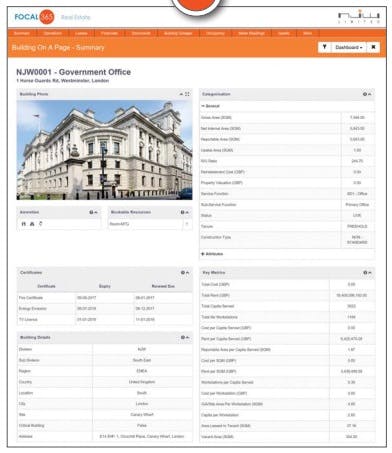Click the car parking amenity icon

[32, 224]
